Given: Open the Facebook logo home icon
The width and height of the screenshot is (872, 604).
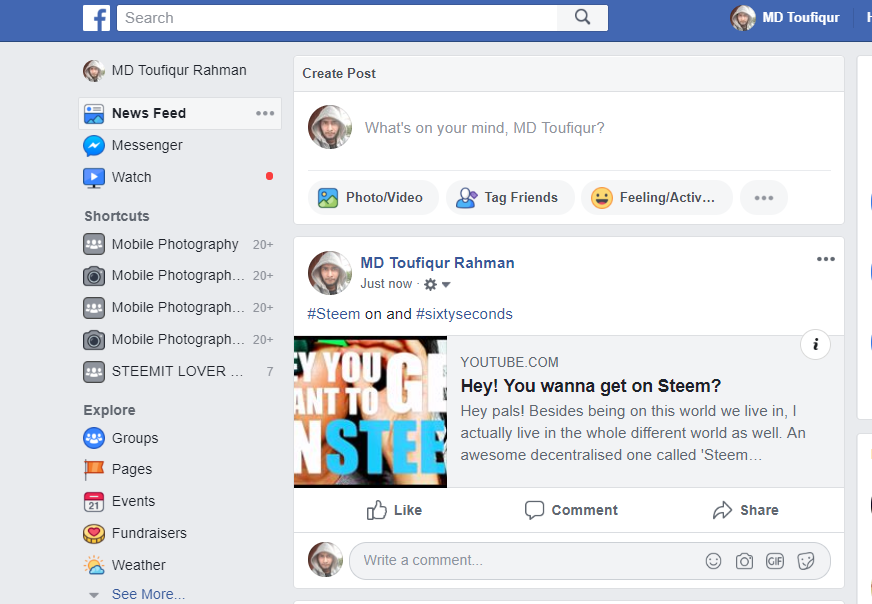Looking at the screenshot, I should pos(96,18).
